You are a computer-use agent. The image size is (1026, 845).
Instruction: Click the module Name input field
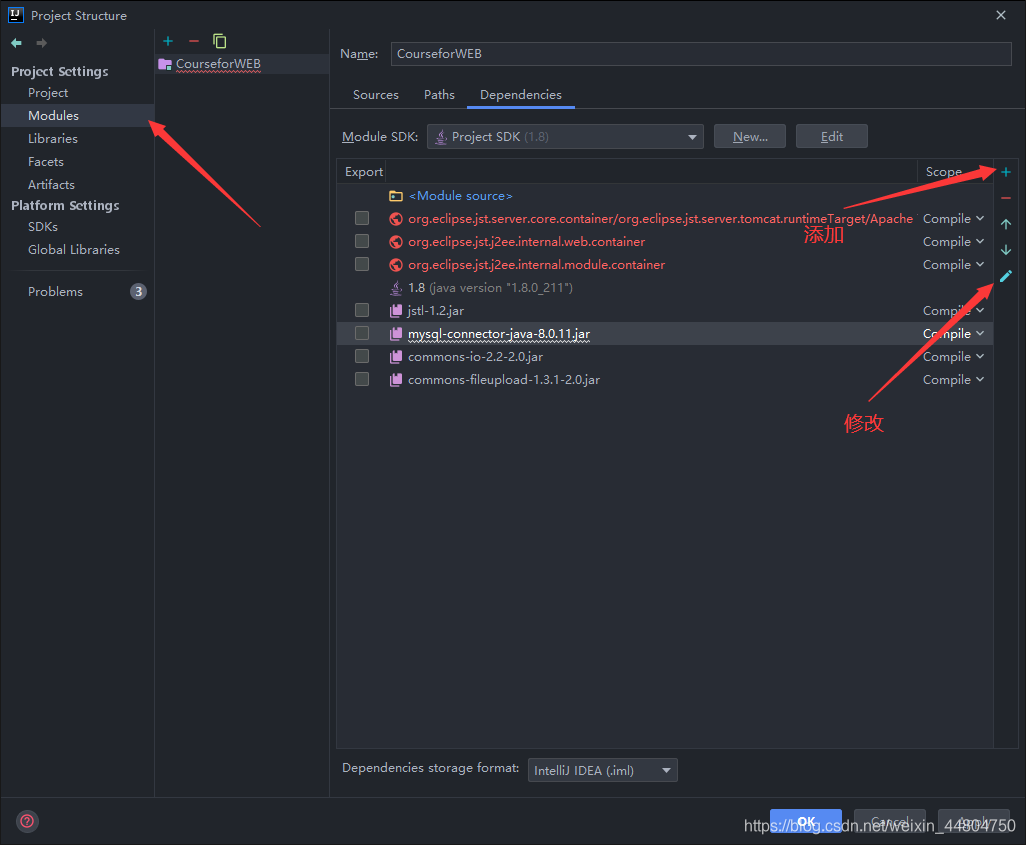tap(701, 54)
